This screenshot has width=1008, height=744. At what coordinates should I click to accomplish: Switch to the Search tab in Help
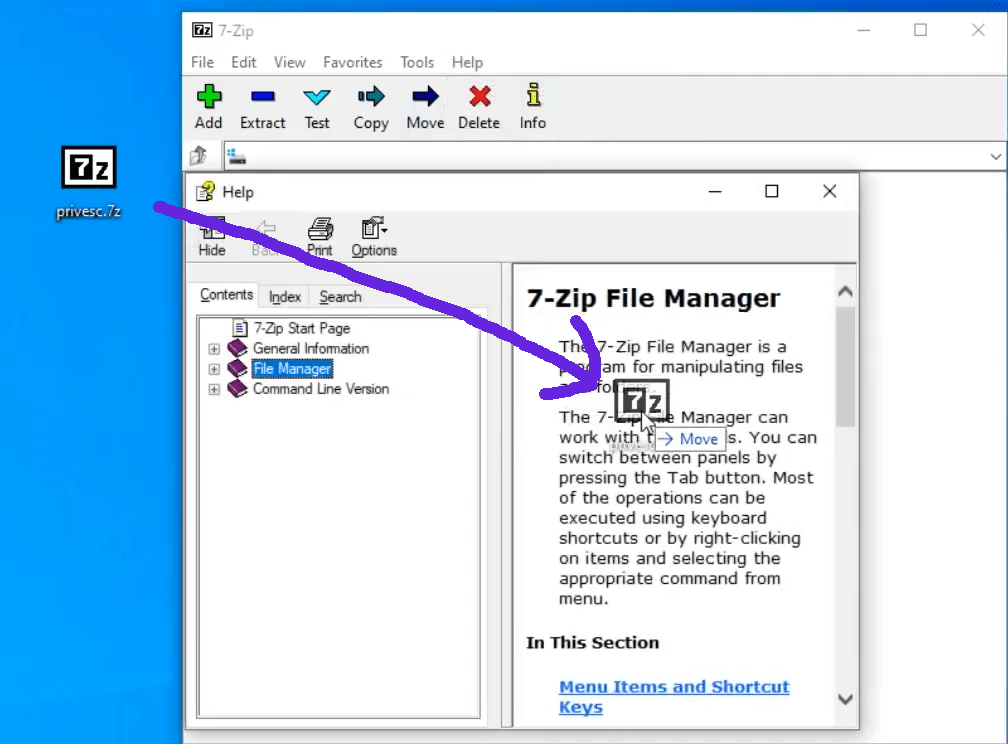click(340, 296)
